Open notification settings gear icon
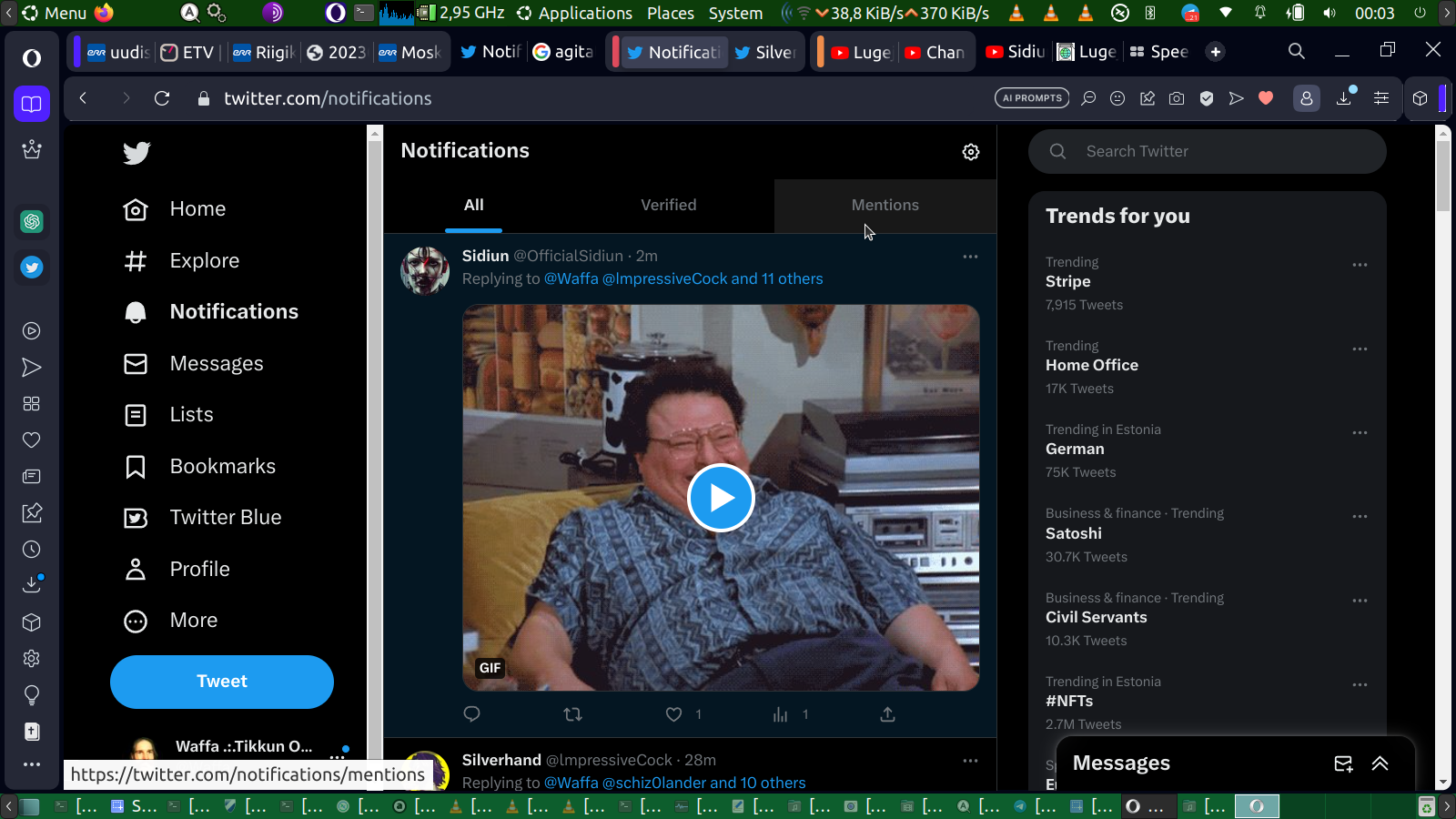Image resolution: width=1456 pixels, height=819 pixels. (x=971, y=152)
